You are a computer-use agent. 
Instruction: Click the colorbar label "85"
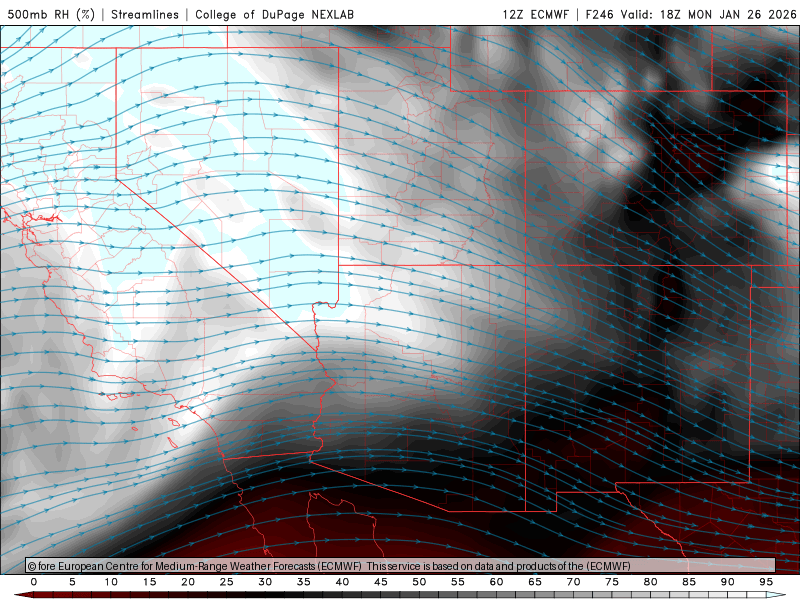(689, 582)
